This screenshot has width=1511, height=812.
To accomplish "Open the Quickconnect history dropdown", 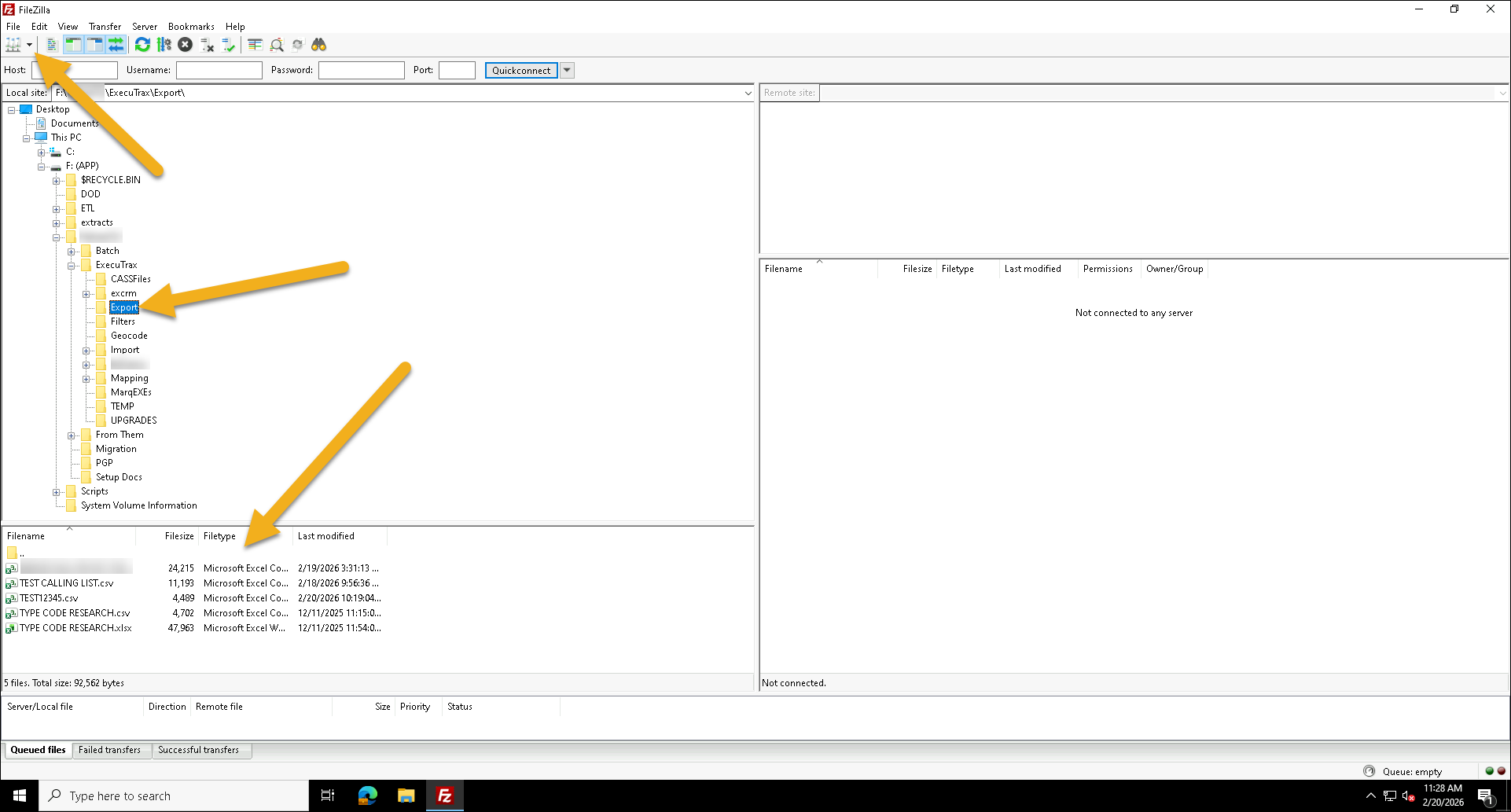I will 567,70.
